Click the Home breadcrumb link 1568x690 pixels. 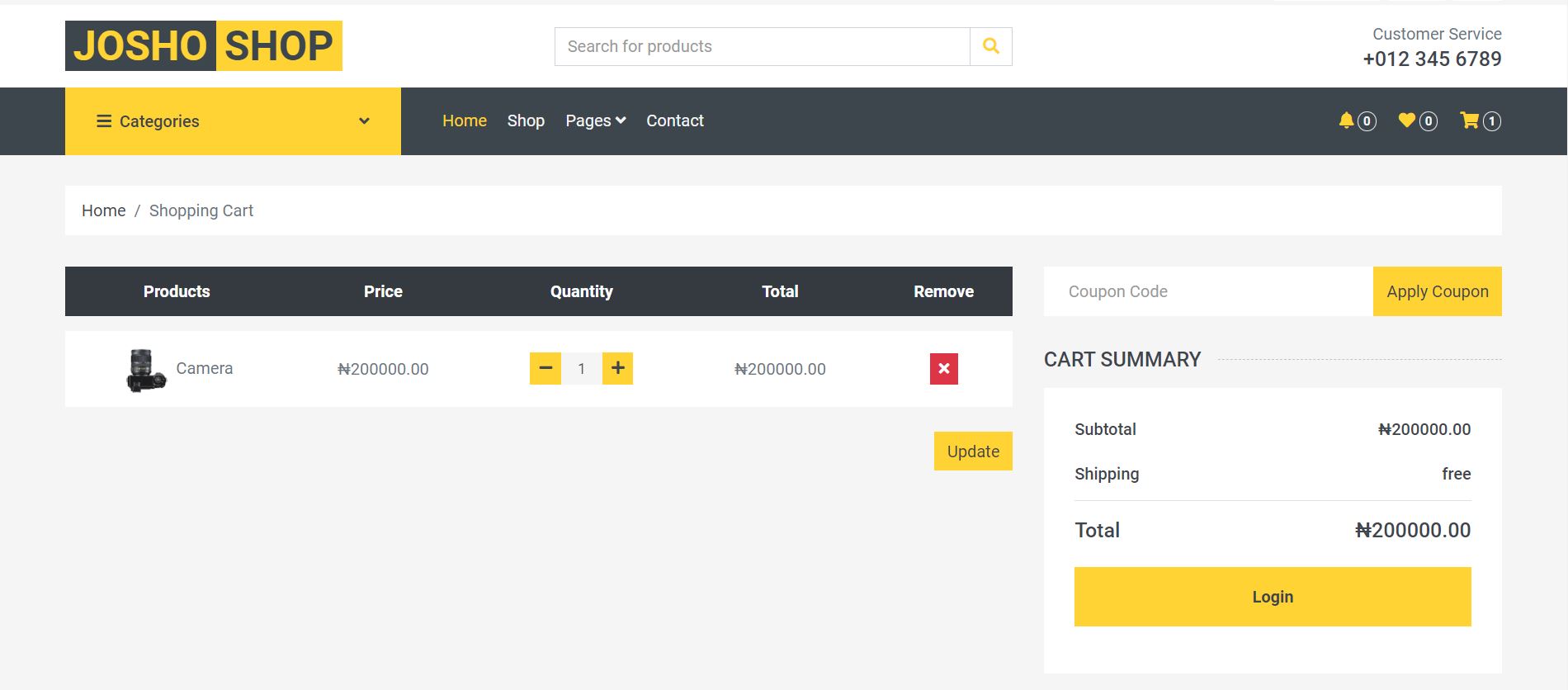point(103,210)
